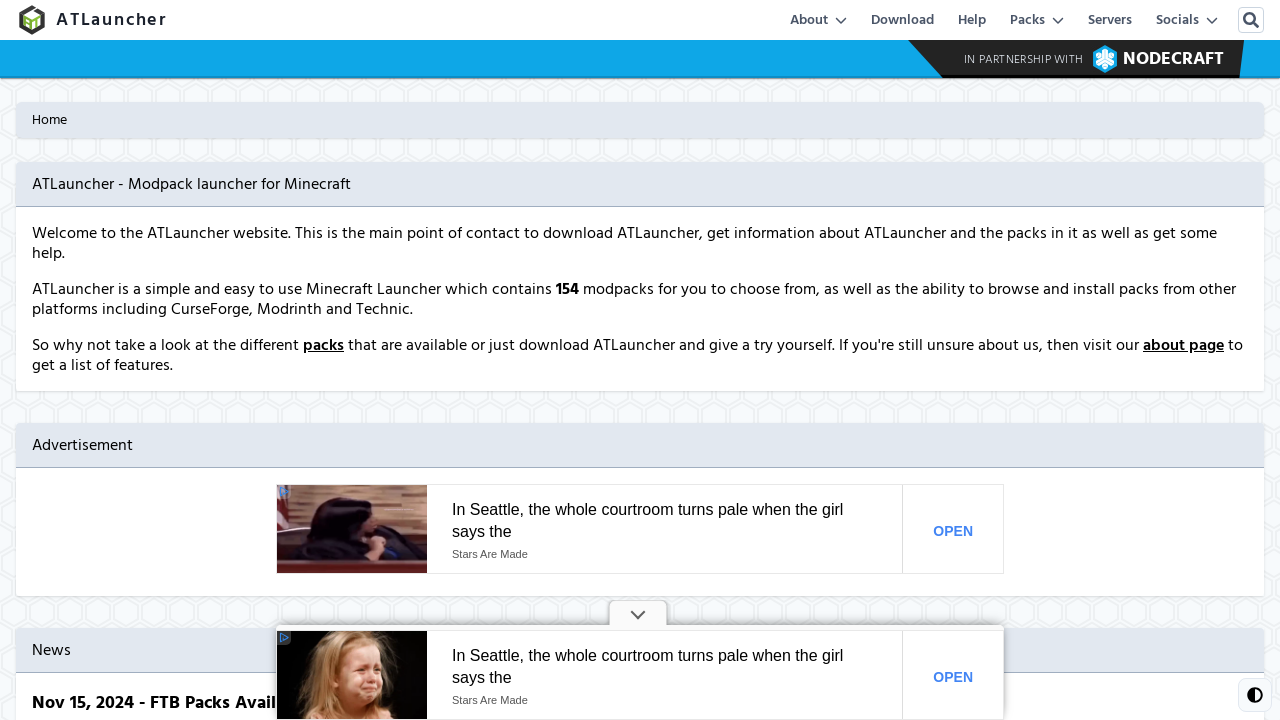Click the Home breadcrumb

[49, 120]
